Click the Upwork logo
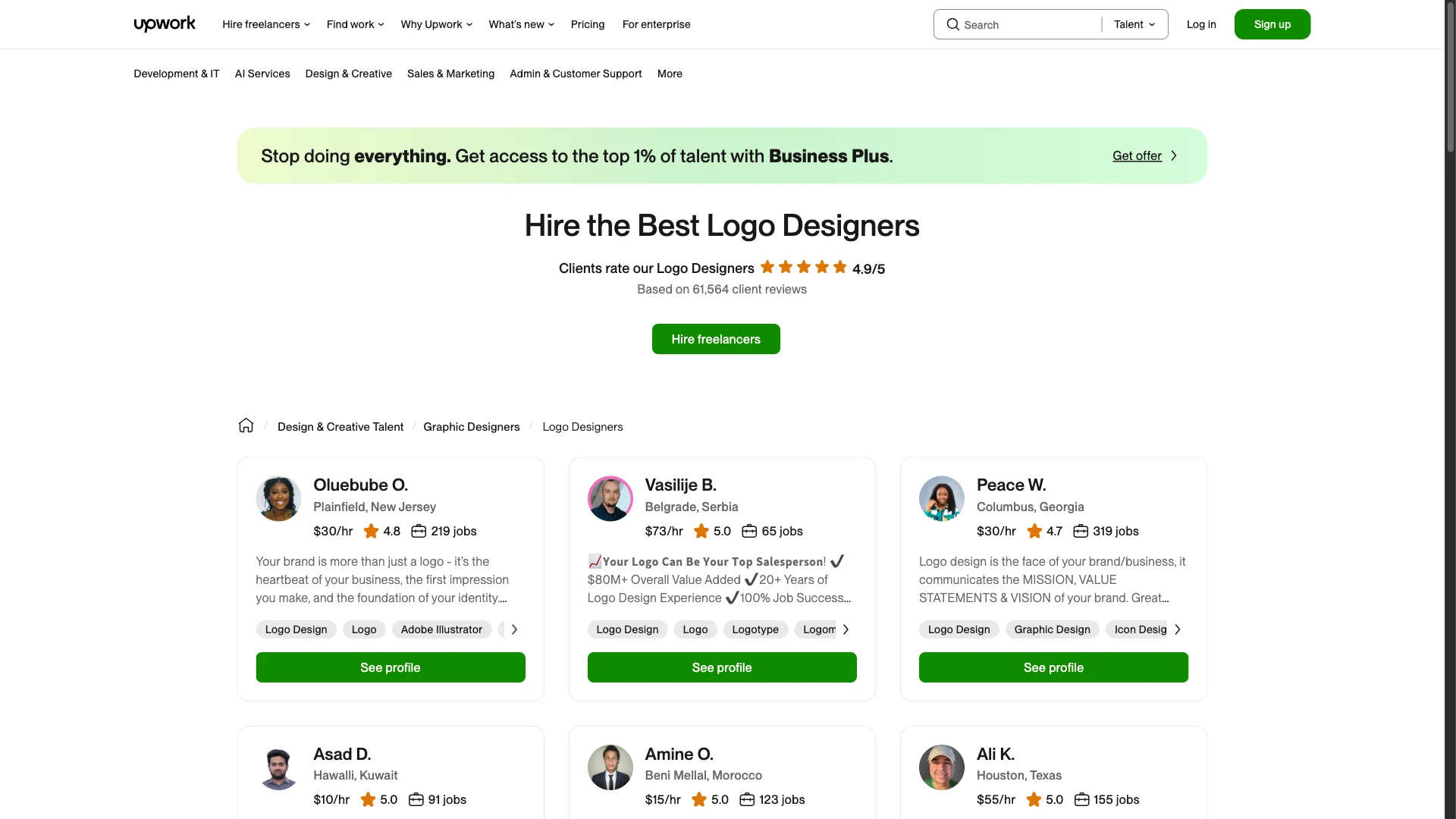This screenshot has width=1456, height=819. pyautogui.click(x=165, y=24)
